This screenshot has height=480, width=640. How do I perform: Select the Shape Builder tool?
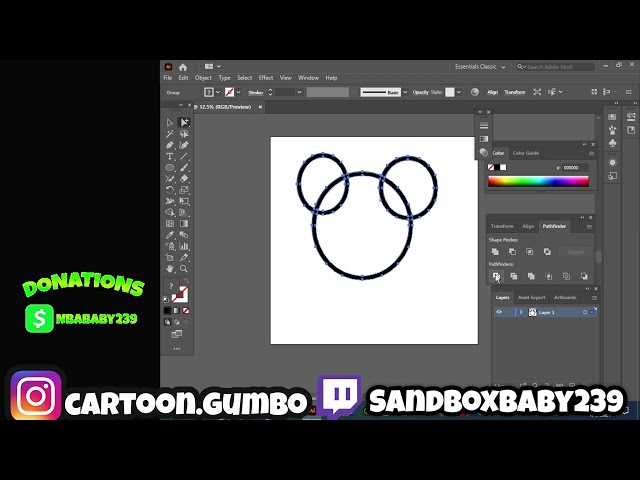click(170, 212)
